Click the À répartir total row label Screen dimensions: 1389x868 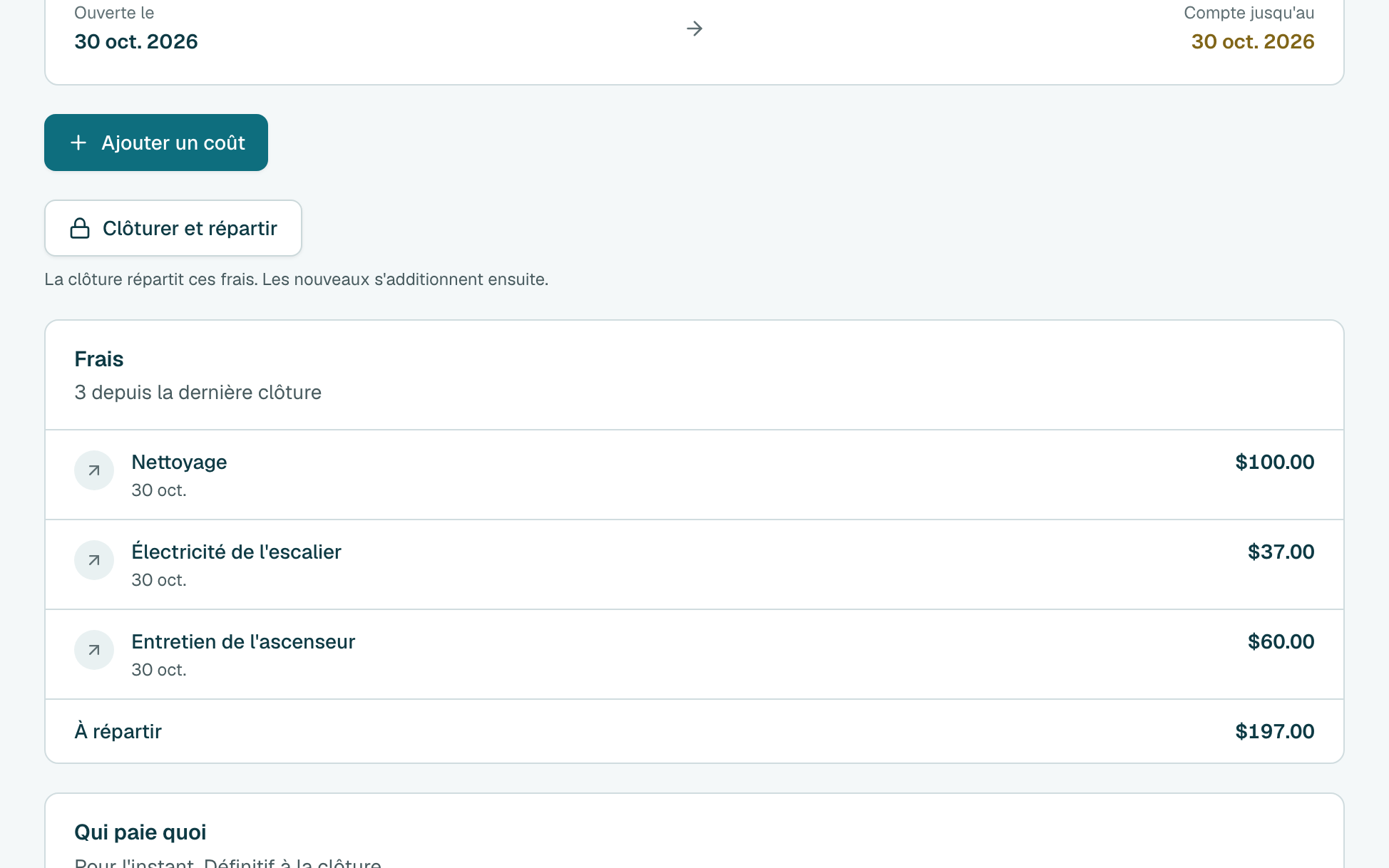coord(118,731)
